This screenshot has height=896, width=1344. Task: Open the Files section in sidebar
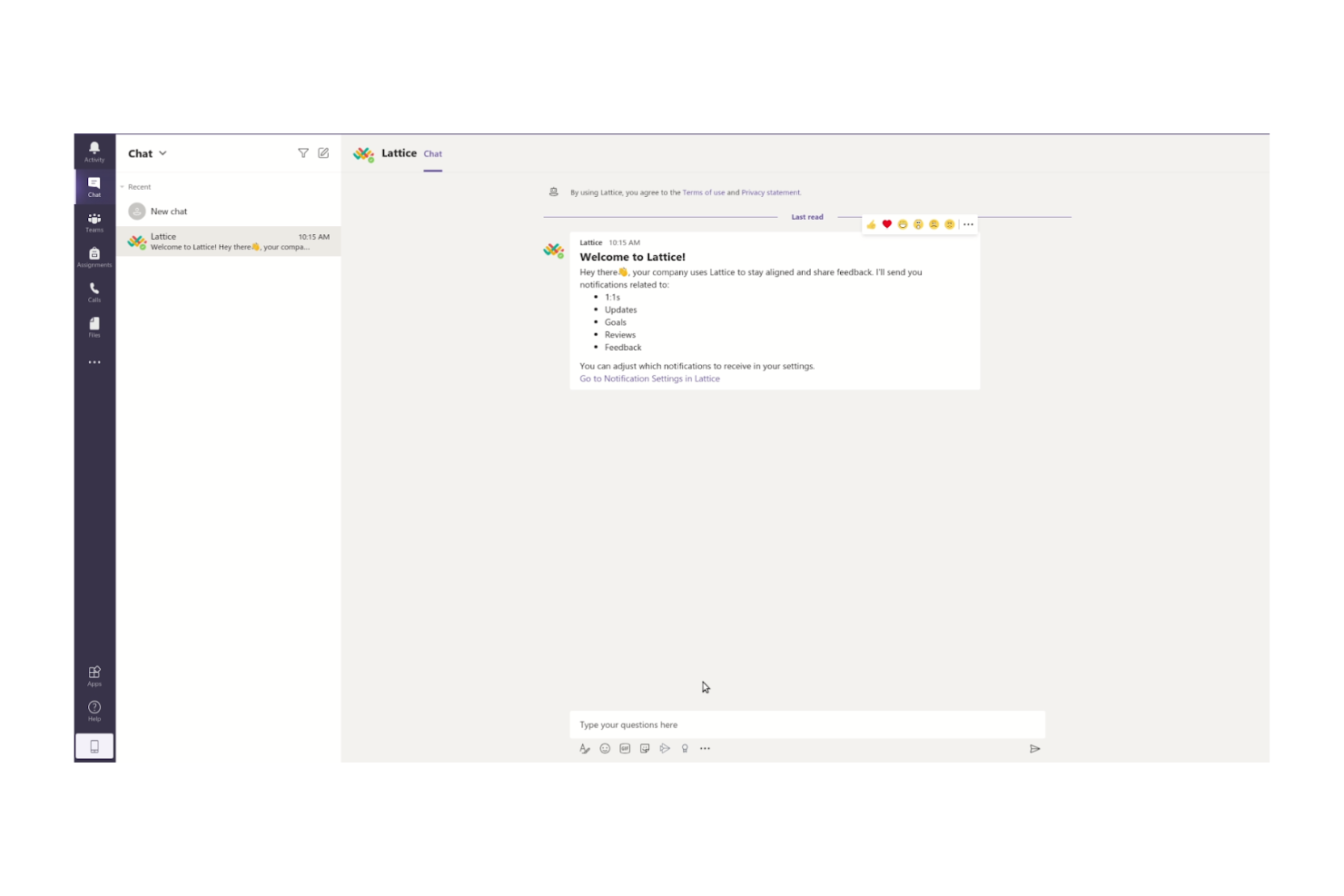click(x=94, y=328)
